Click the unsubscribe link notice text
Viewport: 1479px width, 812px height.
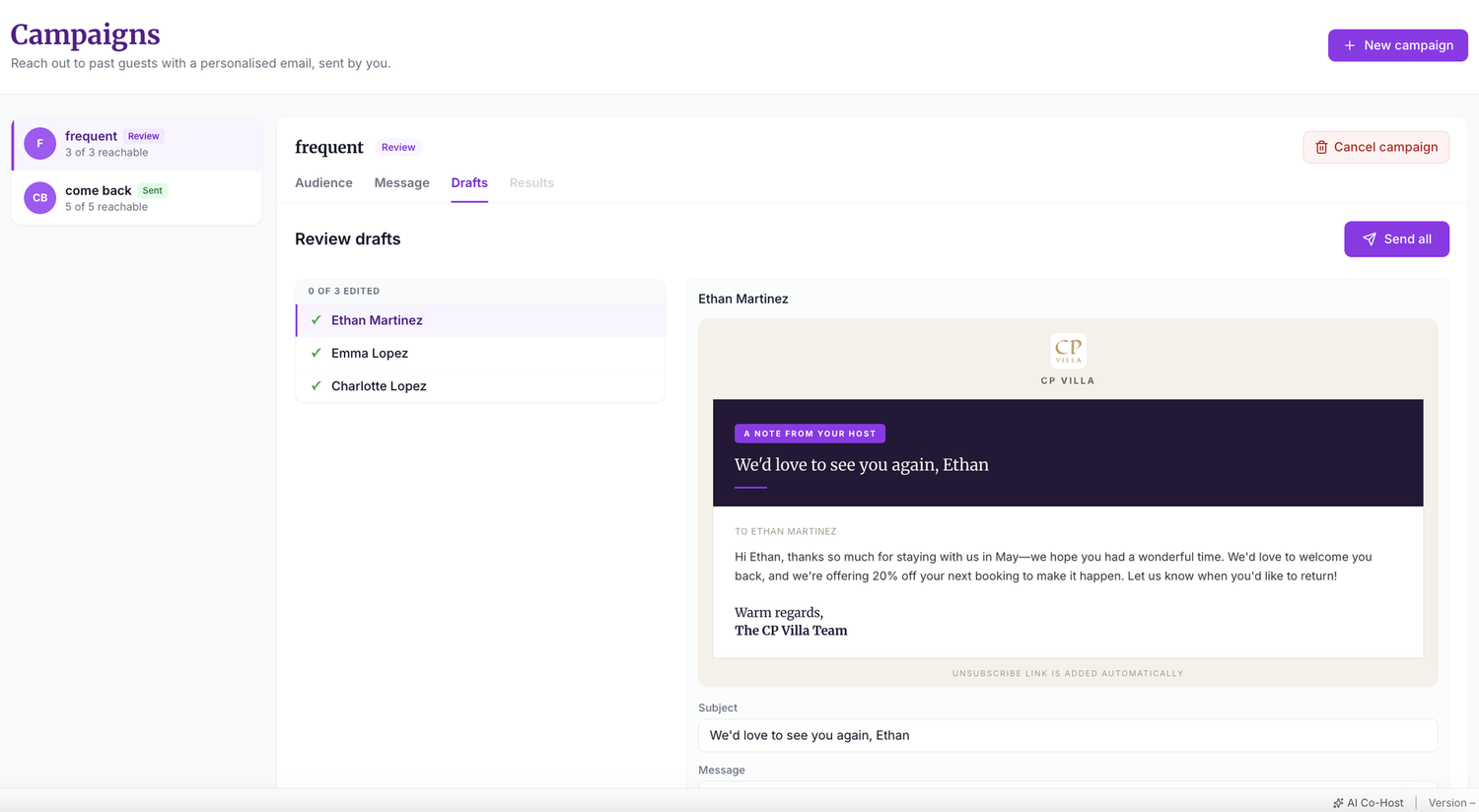1068,674
